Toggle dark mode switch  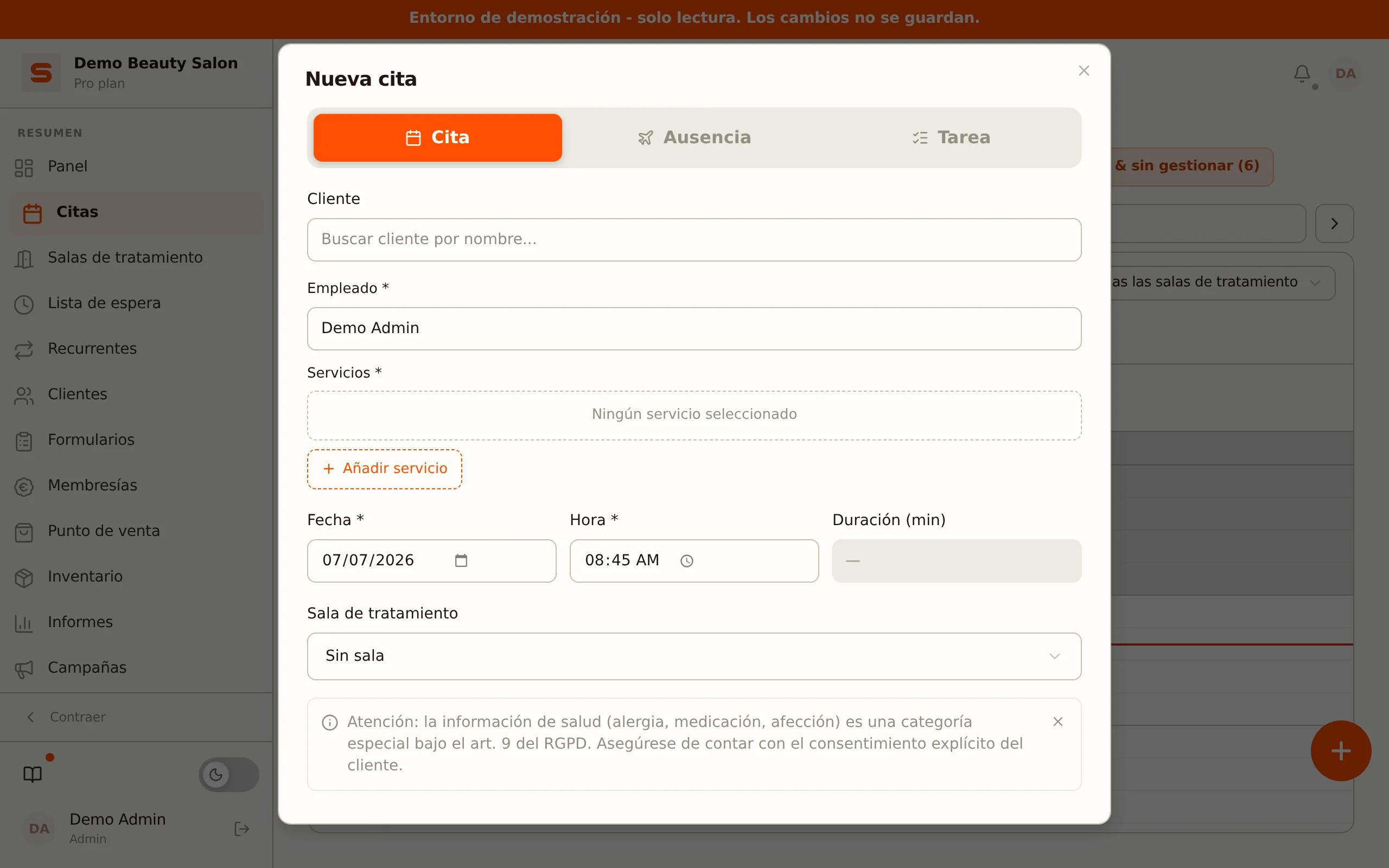point(228,775)
